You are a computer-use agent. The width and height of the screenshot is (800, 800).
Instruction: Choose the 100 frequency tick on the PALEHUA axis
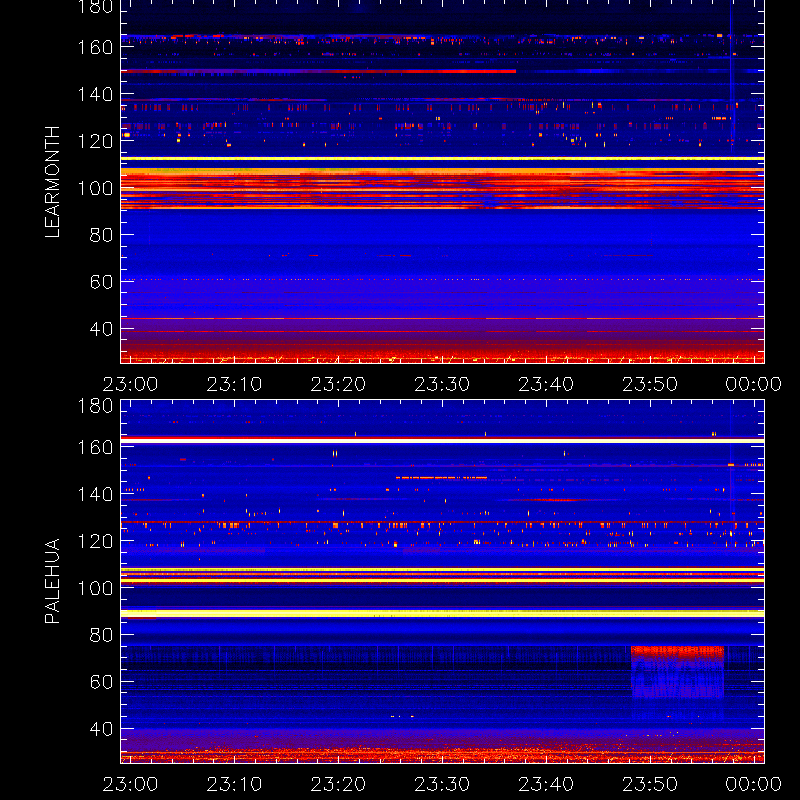click(x=95, y=588)
